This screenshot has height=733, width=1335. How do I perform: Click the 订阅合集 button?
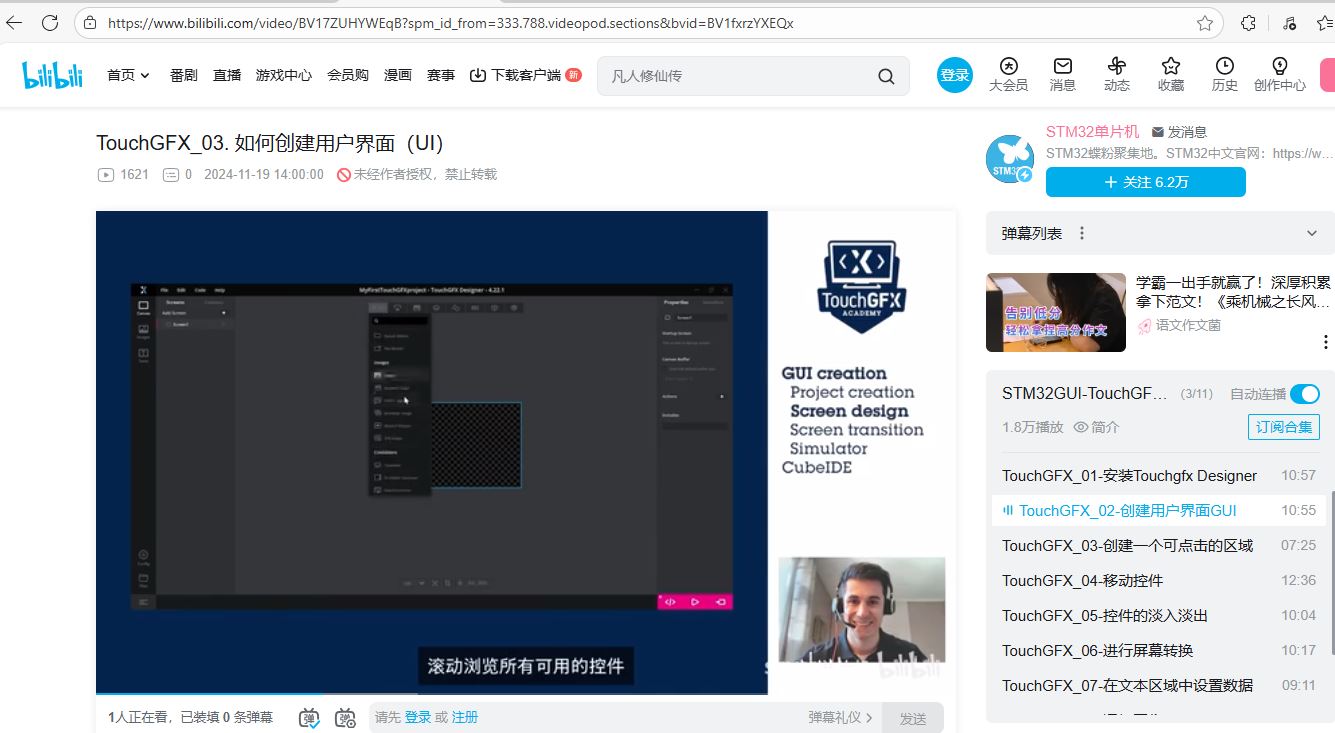coord(1284,427)
